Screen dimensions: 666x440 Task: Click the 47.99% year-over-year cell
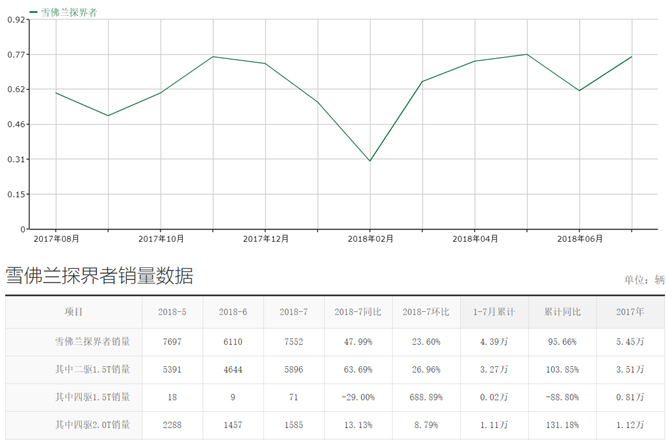(358, 342)
